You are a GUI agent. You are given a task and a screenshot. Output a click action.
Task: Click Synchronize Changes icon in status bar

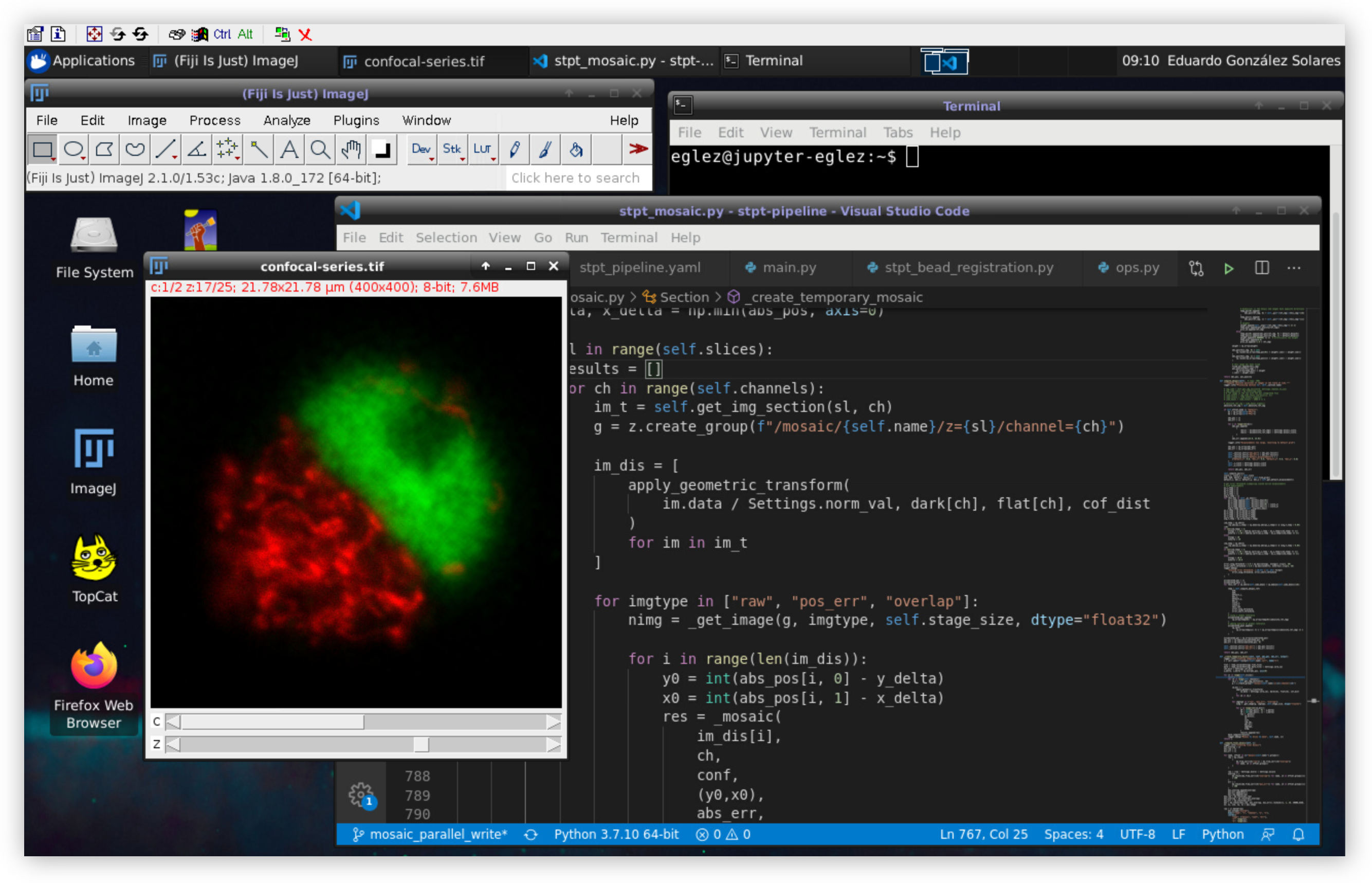tap(531, 835)
